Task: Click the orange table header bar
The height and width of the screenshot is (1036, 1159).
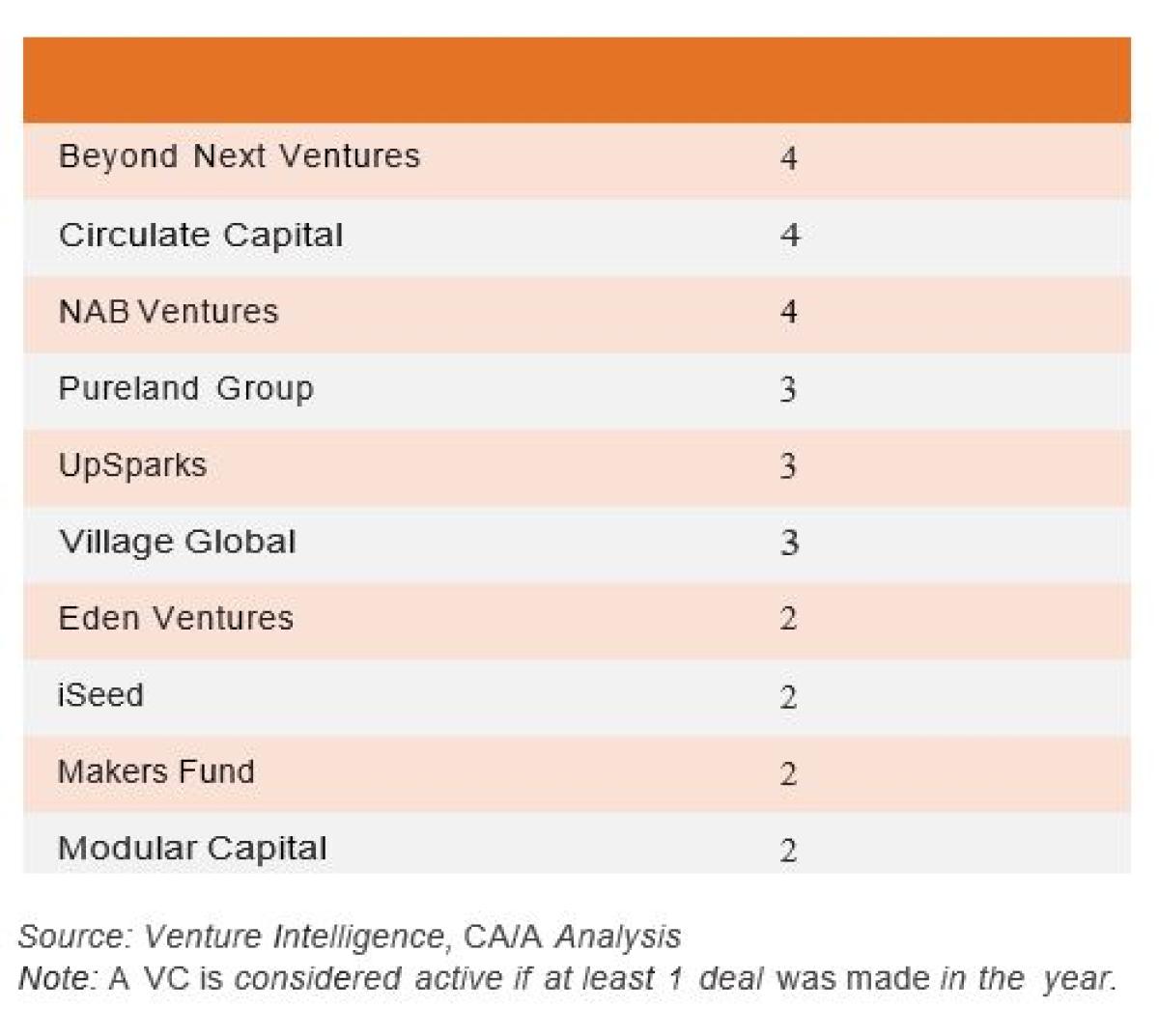Action: [x=577, y=80]
